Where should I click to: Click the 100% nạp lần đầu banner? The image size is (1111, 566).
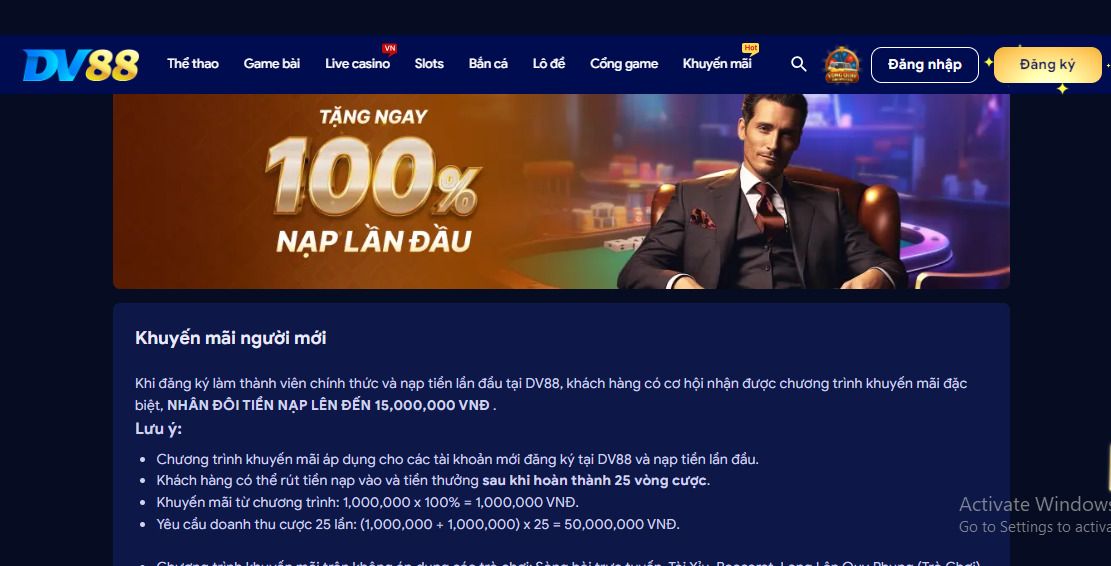point(561,191)
